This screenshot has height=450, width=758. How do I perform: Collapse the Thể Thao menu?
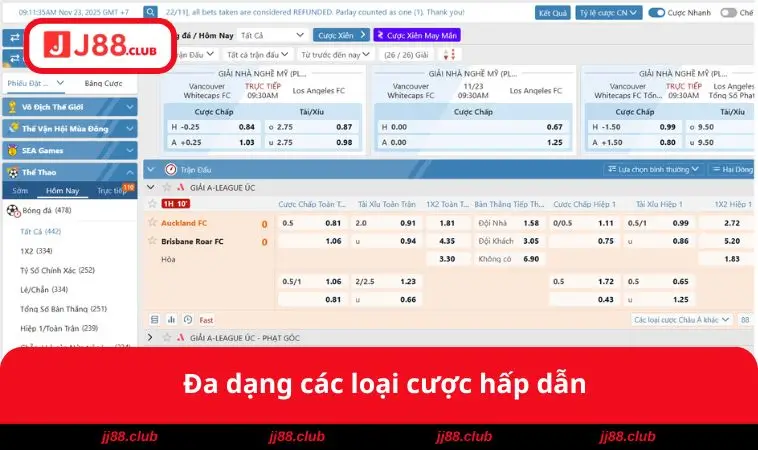point(130,172)
